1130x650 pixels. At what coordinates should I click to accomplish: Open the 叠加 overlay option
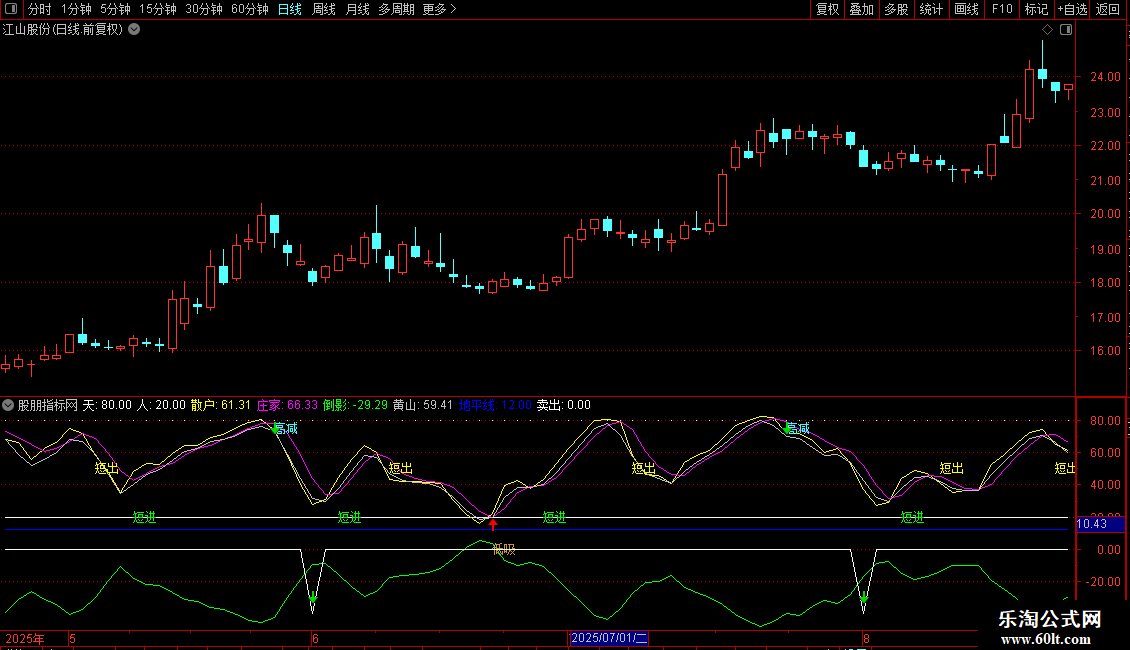(861, 10)
